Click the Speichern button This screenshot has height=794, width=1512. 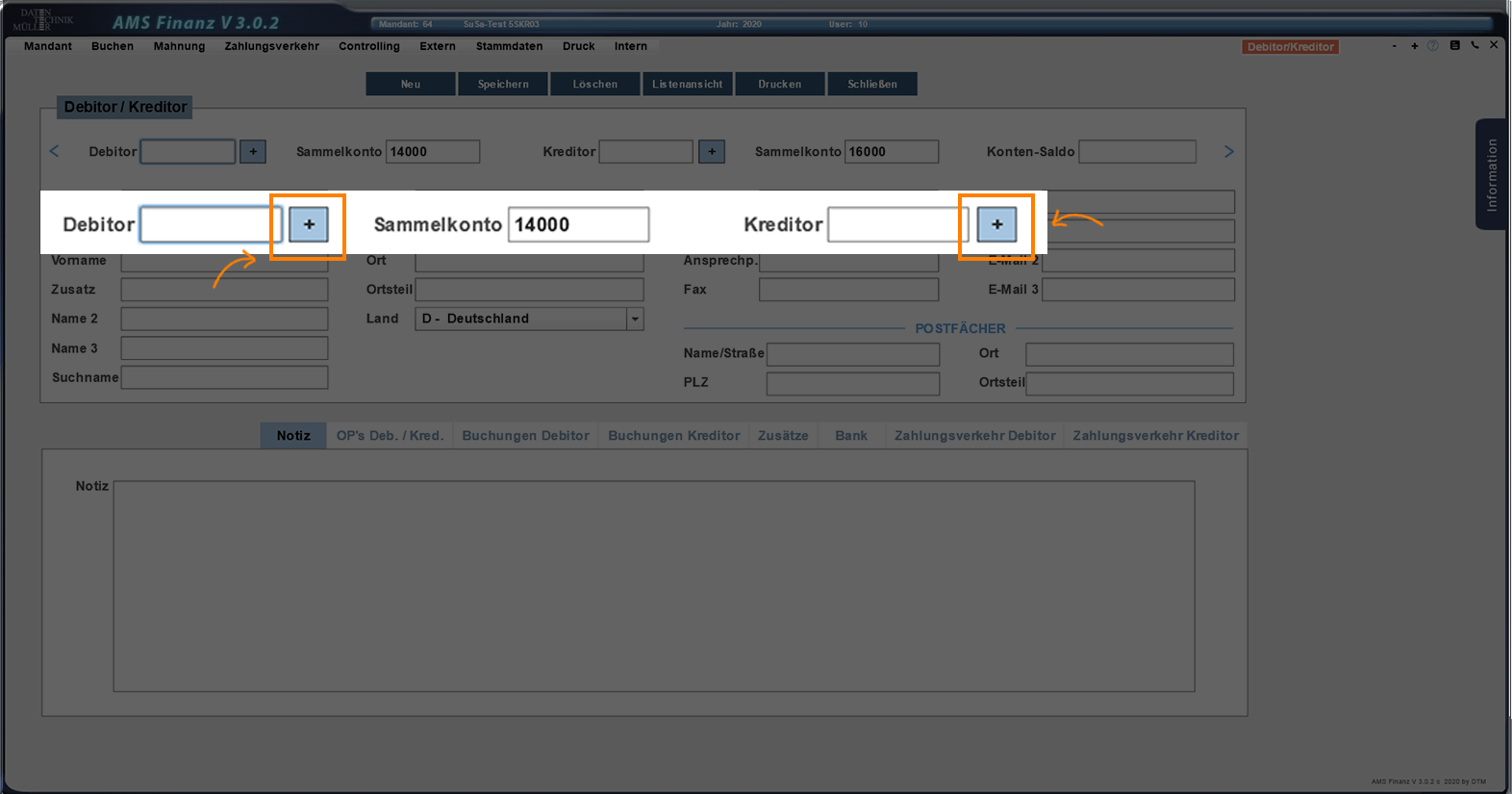(x=503, y=85)
